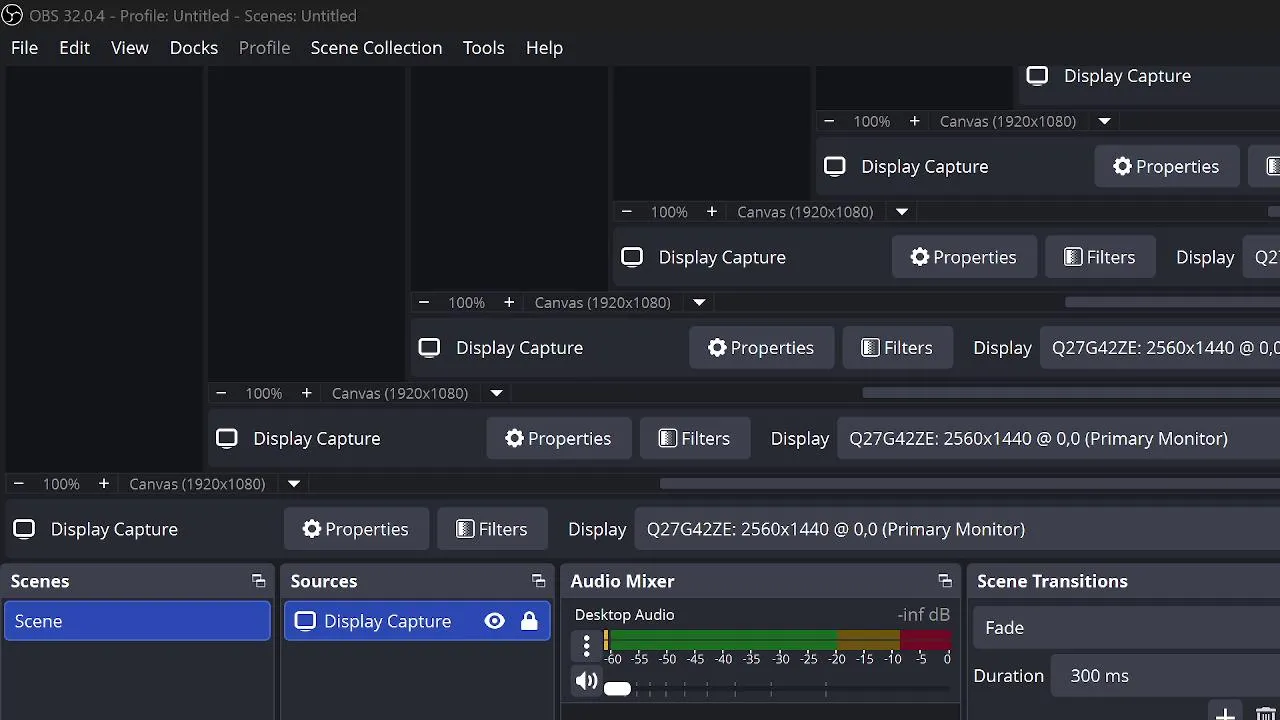This screenshot has height=720, width=1280.
Task: Click the main preview '100%' zoom value
Action: 61,484
